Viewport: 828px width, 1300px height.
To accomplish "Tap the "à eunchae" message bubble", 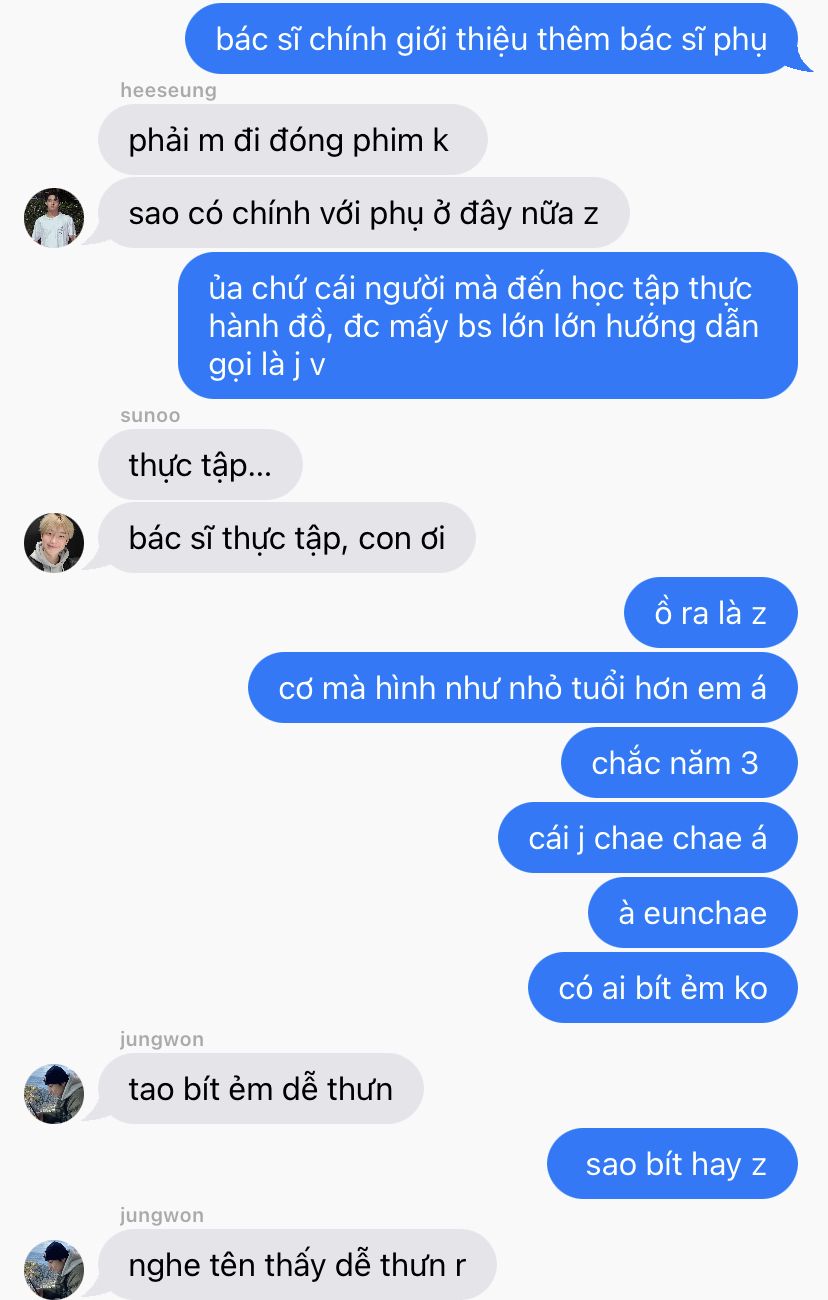I will click(693, 913).
